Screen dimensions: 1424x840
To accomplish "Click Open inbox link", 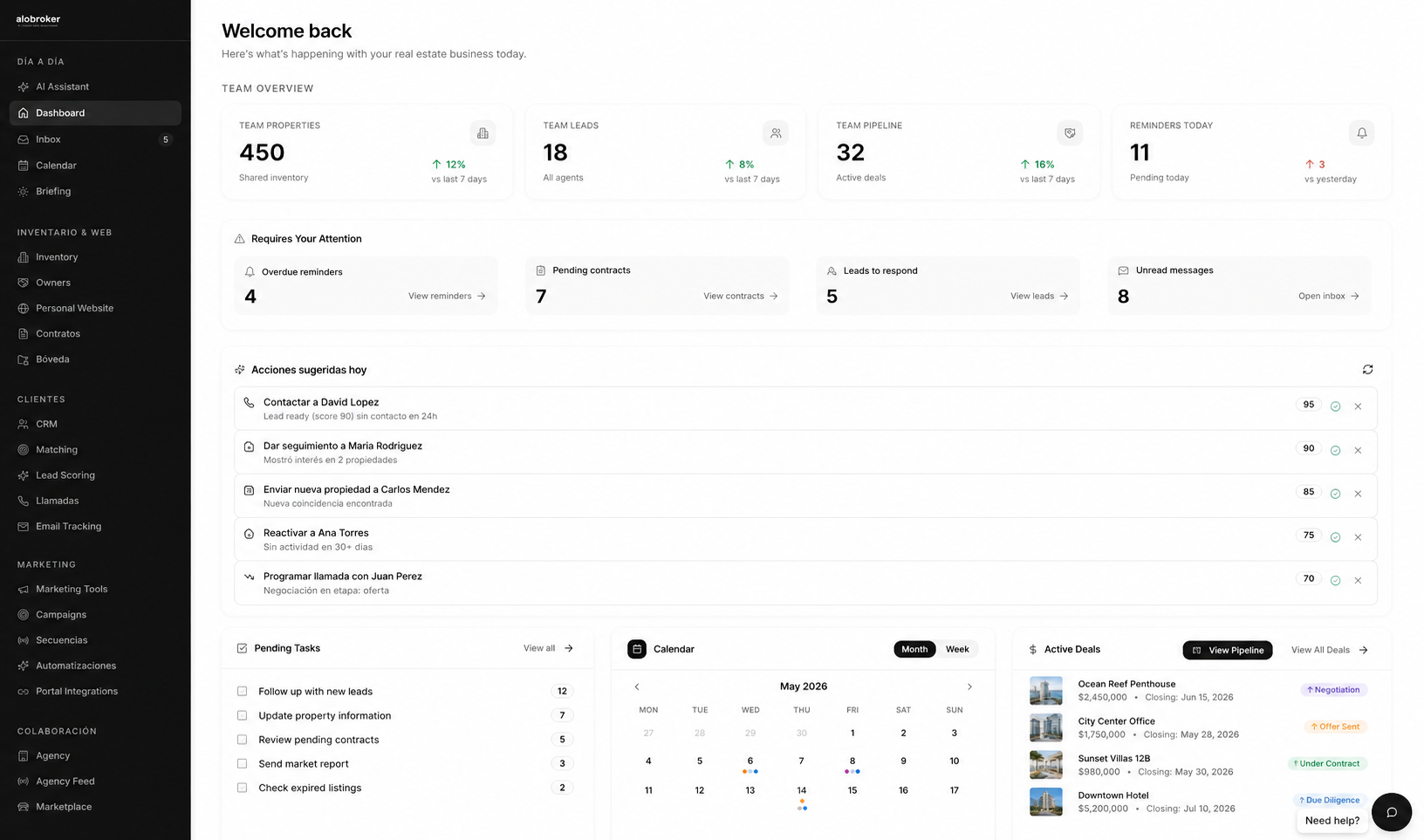I will point(1329,297).
